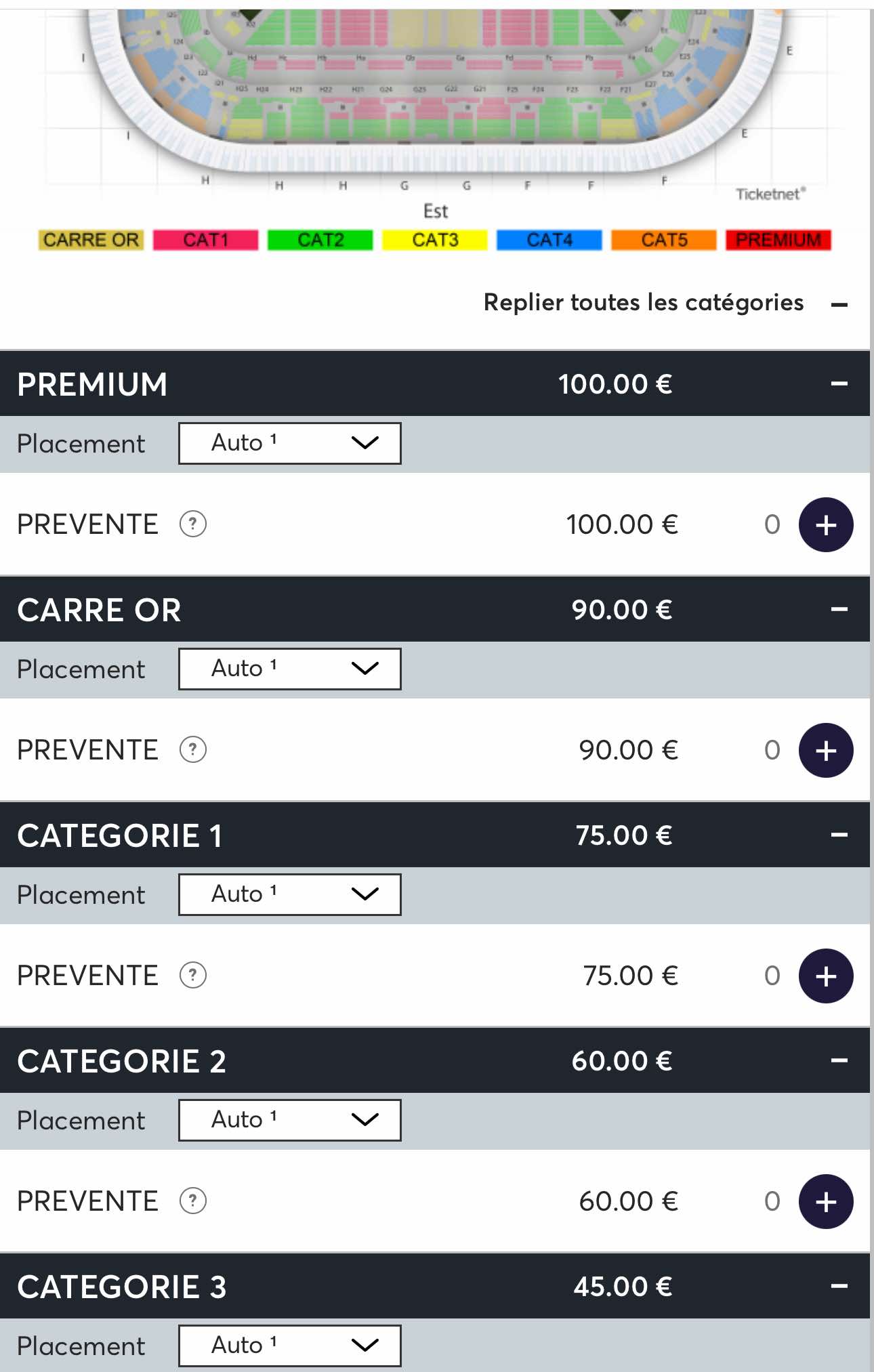Add one CATEGORIE 2 prevente ticket
This screenshot has height=1372, width=874.
click(x=825, y=1201)
